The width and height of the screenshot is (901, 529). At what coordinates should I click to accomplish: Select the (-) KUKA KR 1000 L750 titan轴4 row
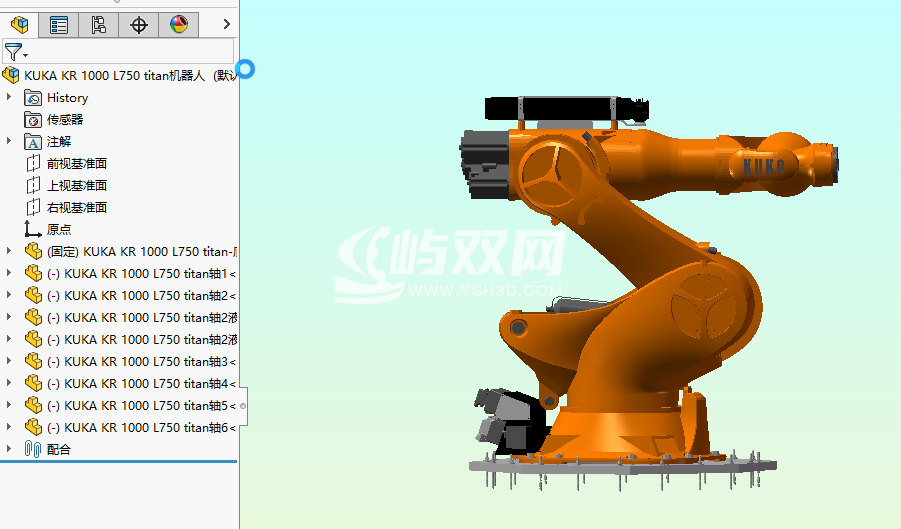pos(141,384)
